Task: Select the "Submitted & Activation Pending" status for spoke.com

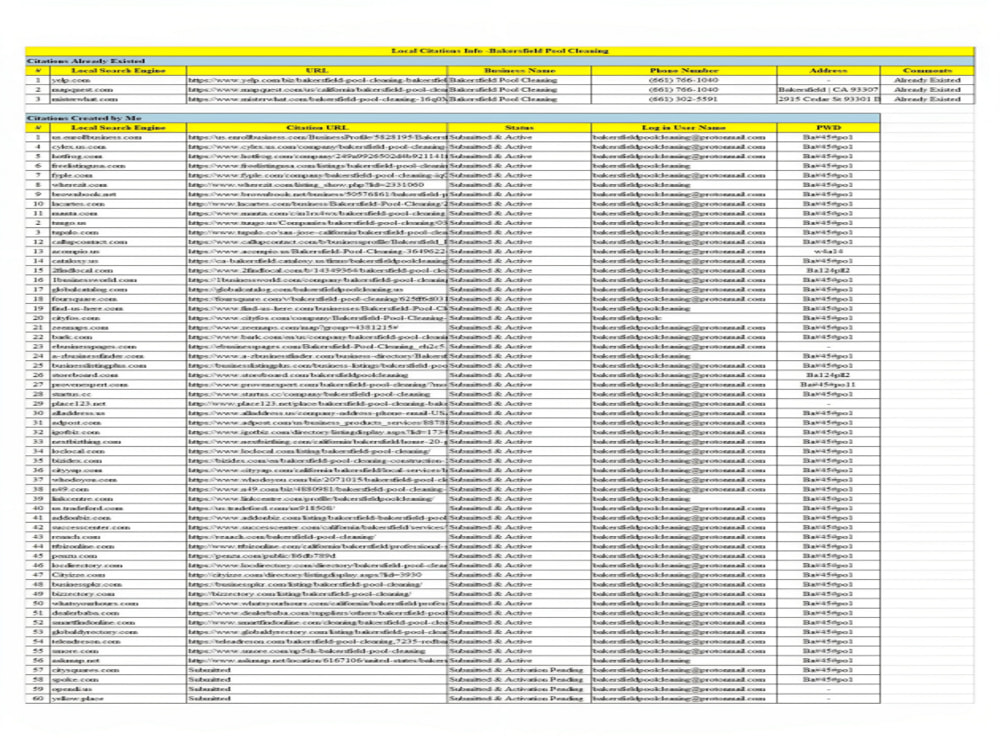Action: pyautogui.click(x=519, y=680)
